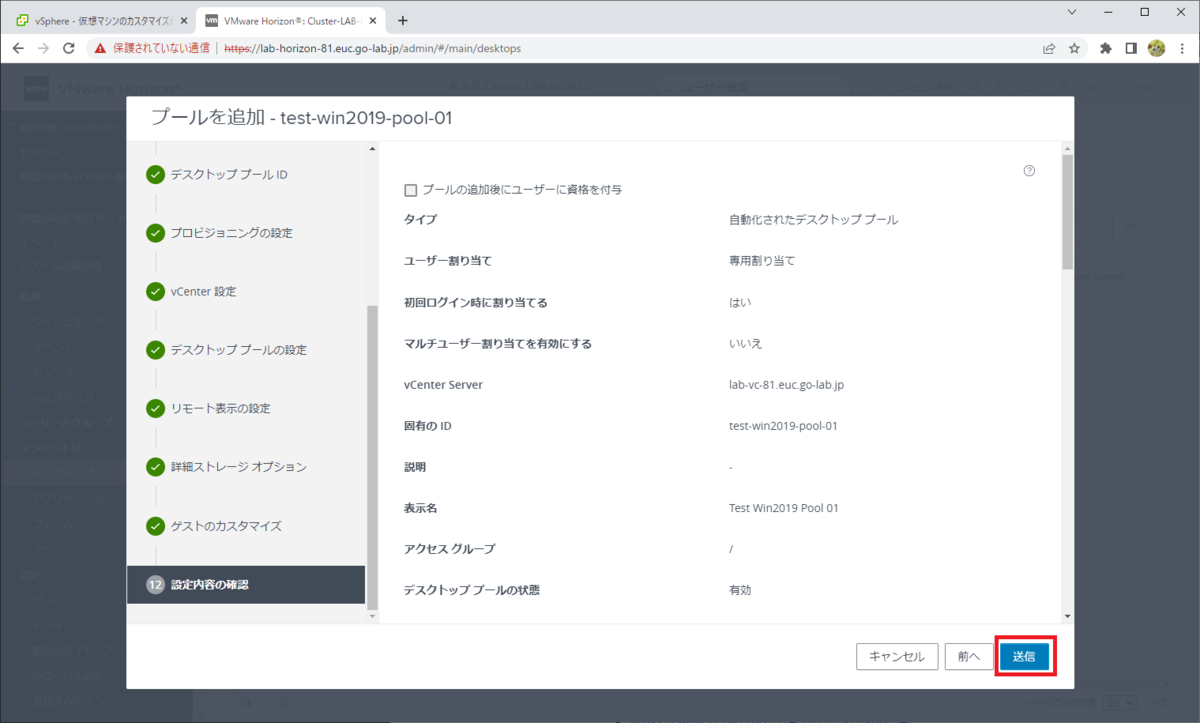
Task: Click the 前へ back button
Action: [968, 657]
